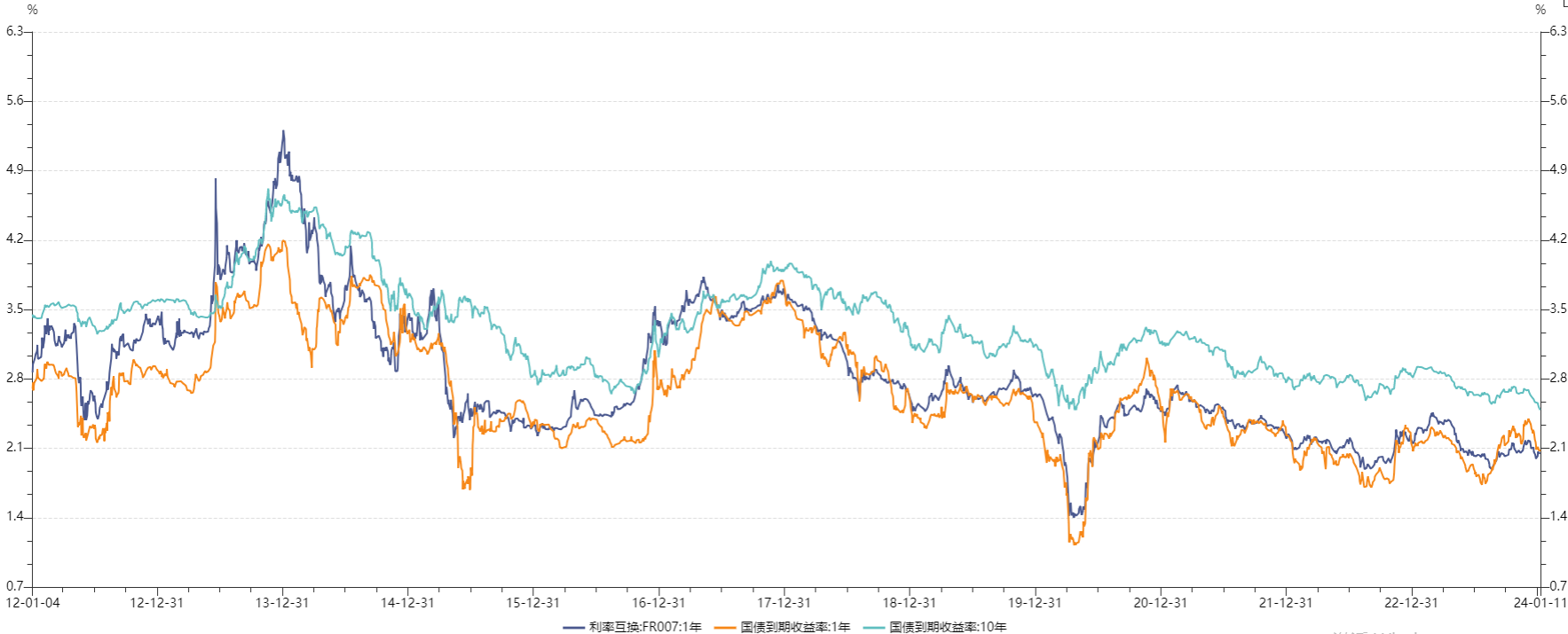Pick the 16-12-31 date axis label
The height and width of the screenshot is (634, 1568).
click(x=658, y=603)
